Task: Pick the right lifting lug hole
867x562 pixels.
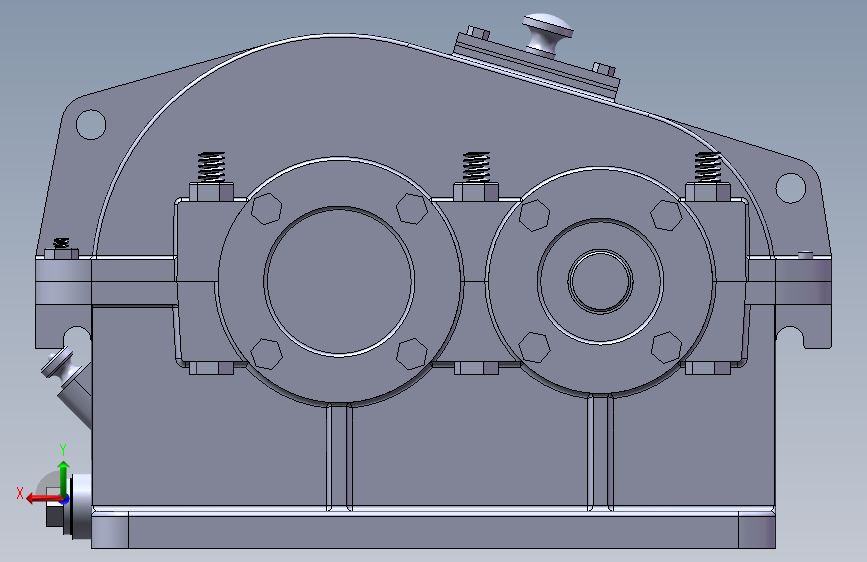Action: [791, 188]
